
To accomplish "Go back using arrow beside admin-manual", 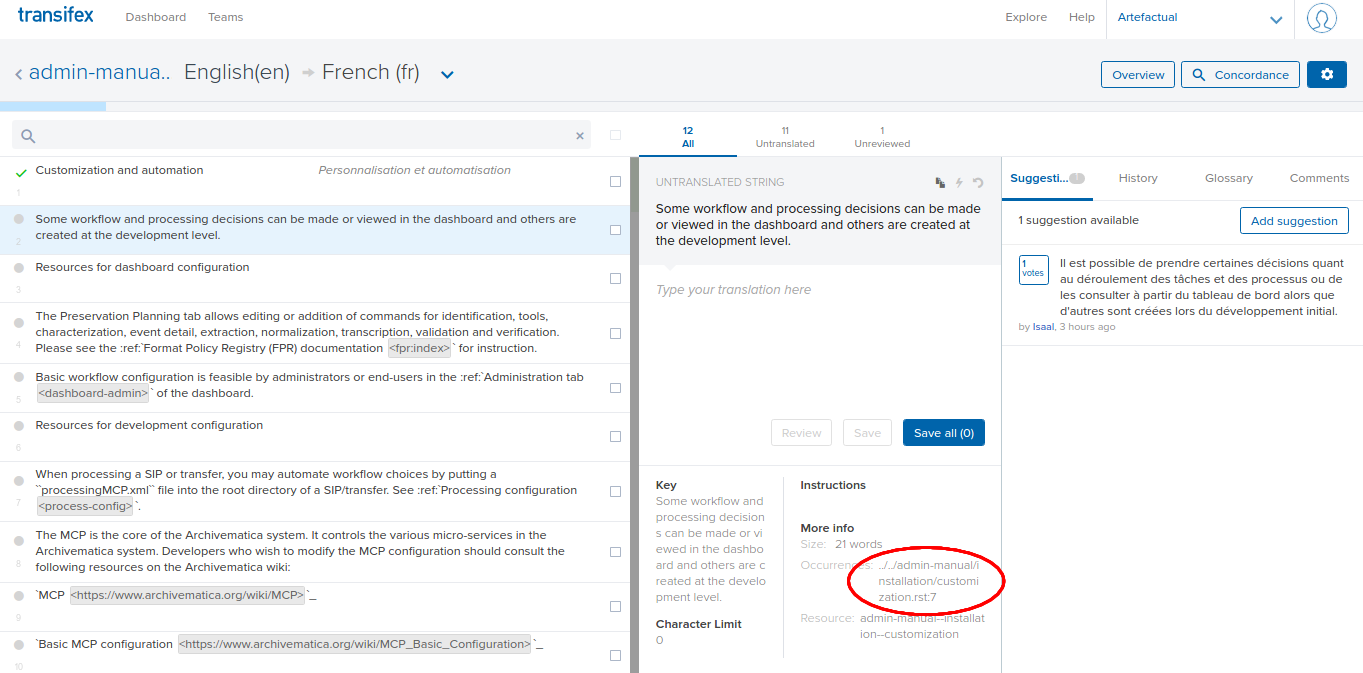I will (18, 74).
